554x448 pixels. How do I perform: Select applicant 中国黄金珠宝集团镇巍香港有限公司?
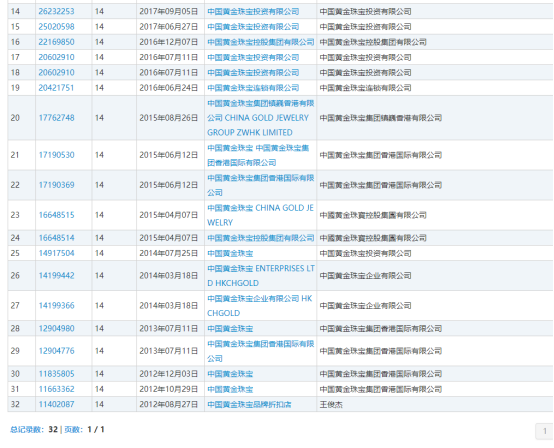click(x=381, y=118)
